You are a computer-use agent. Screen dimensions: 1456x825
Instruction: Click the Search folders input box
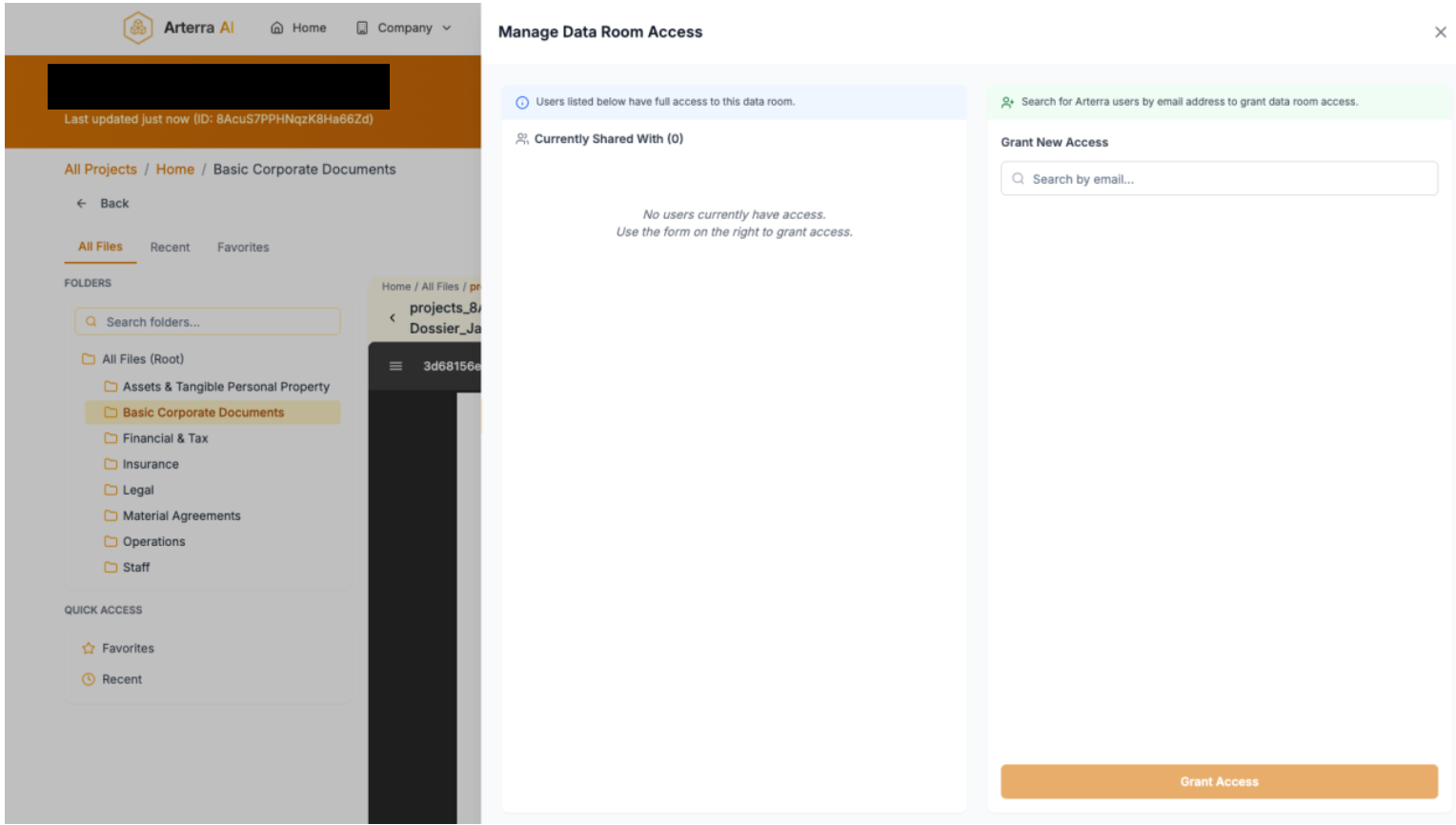(208, 322)
